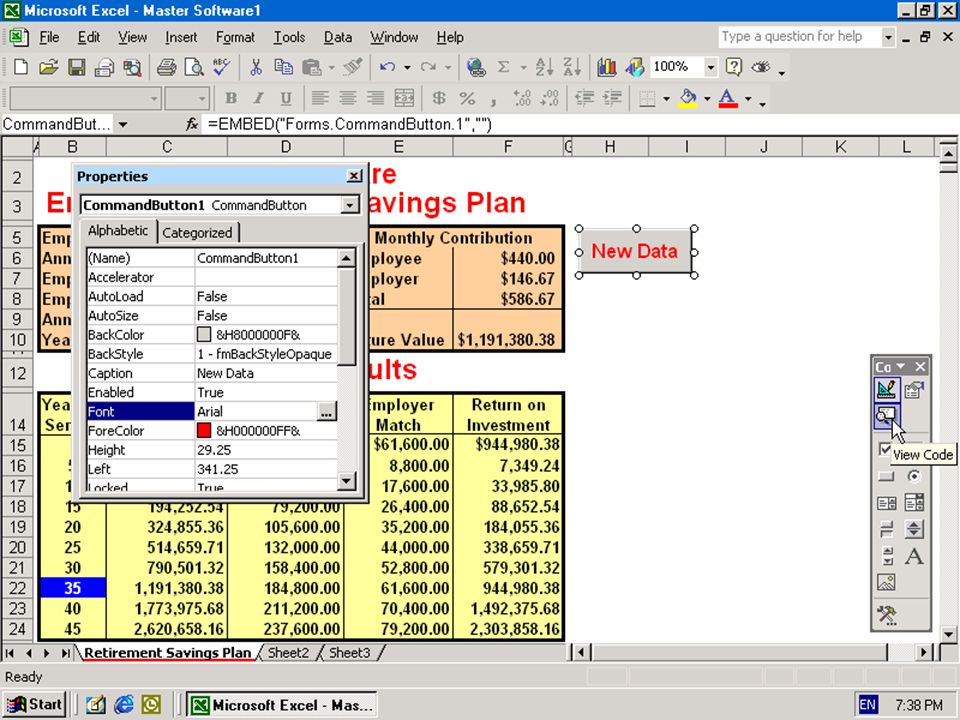960x720 pixels.
Task: Click the New Data command button
Action: 635,251
